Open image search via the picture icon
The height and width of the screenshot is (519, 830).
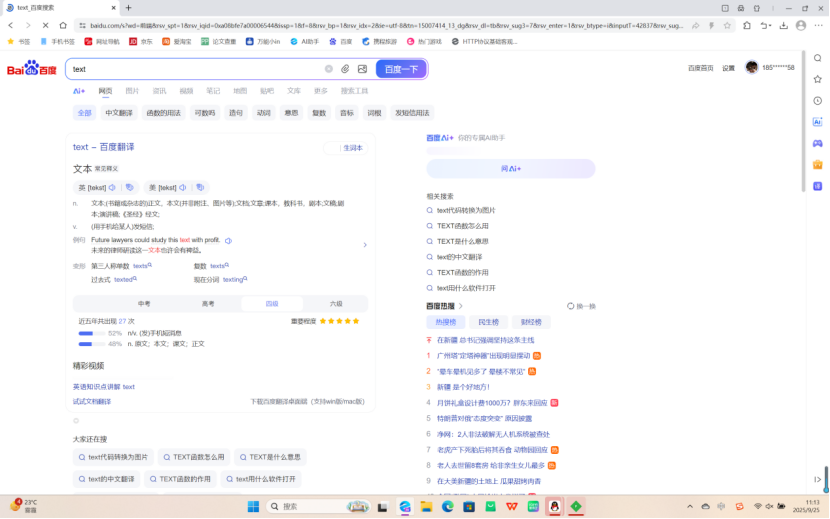(x=363, y=69)
